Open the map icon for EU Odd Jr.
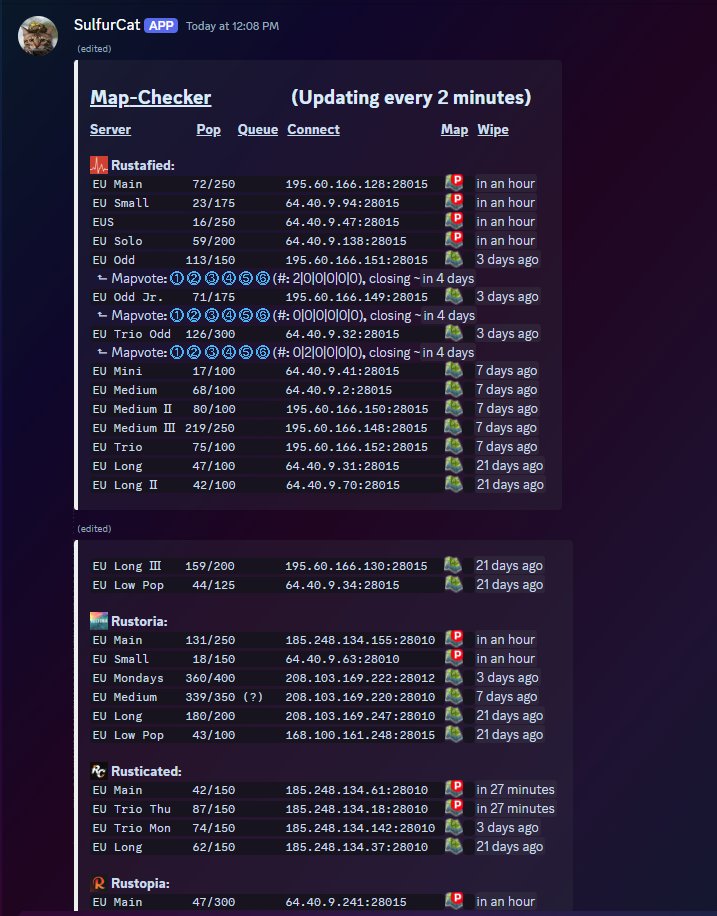Image resolution: width=717 pixels, height=916 pixels. (x=453, y=296)
